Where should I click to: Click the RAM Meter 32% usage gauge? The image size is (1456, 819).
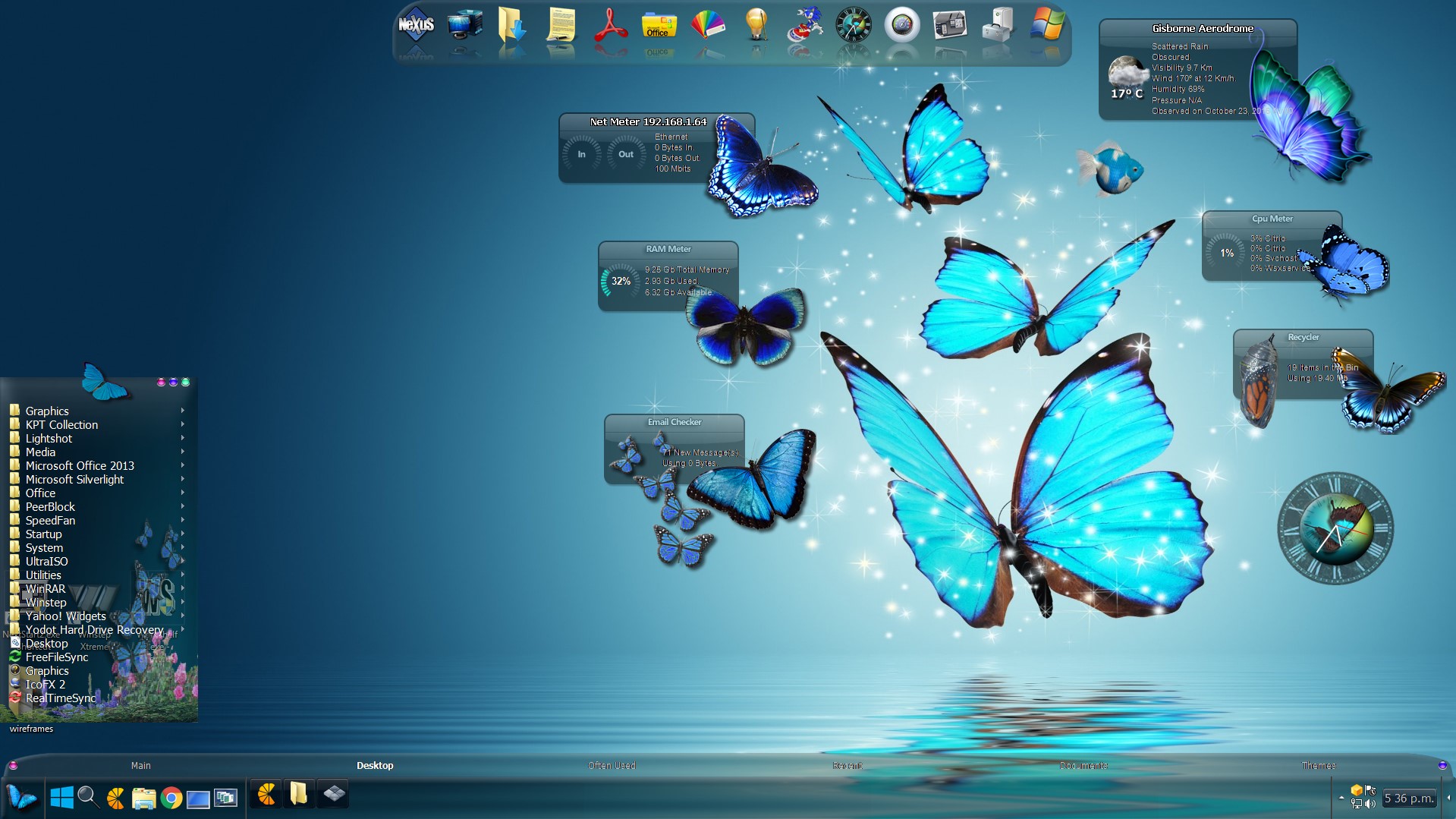(621, 281)
